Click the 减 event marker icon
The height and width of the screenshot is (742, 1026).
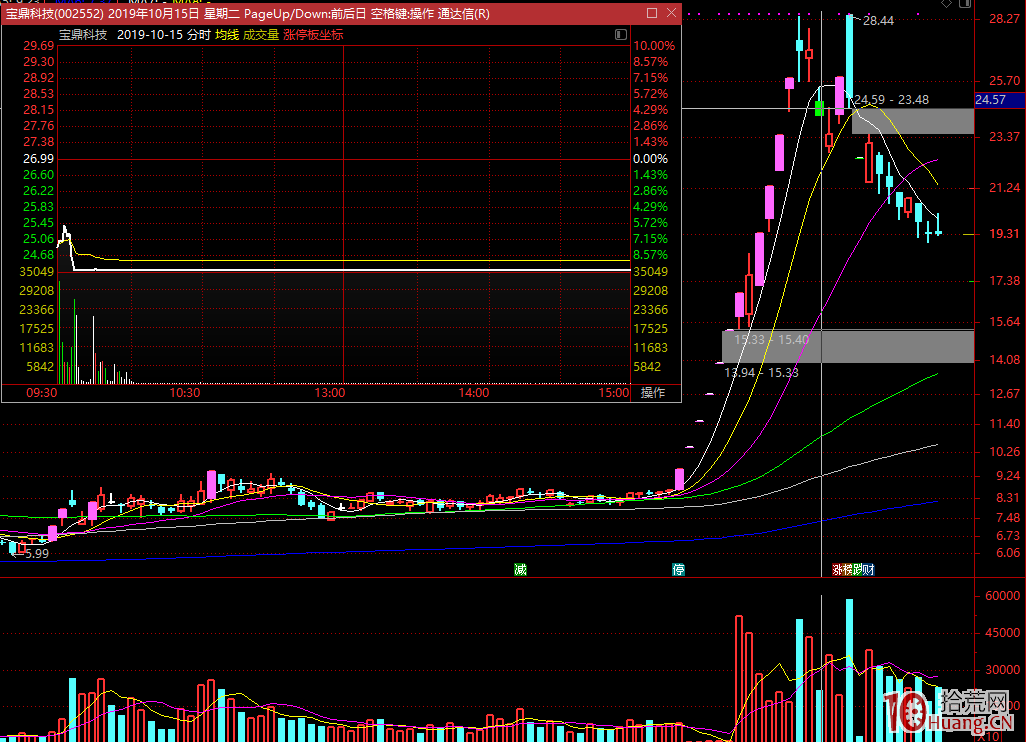520,569
